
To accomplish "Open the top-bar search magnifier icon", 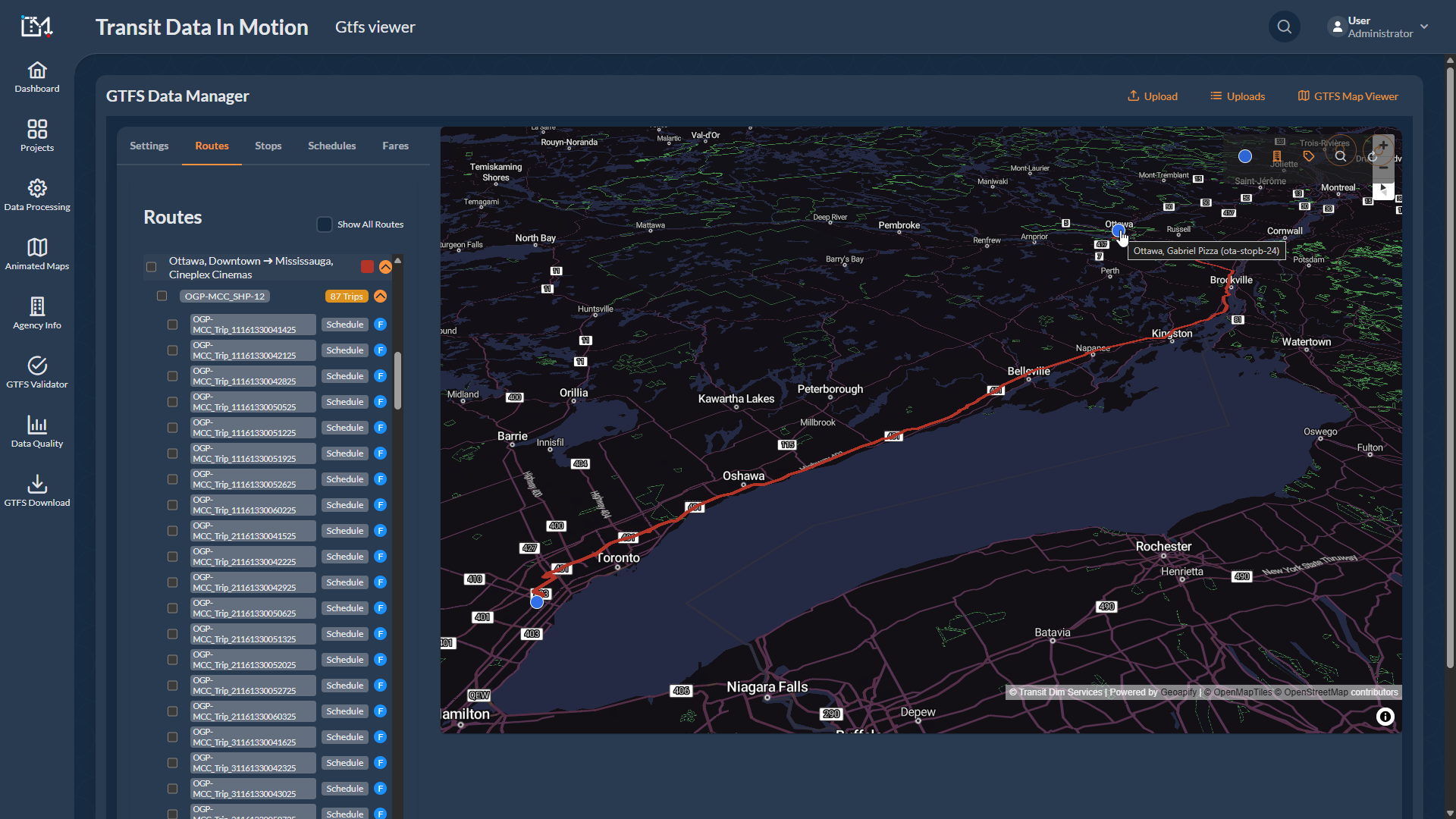I will coord(1284,27).
